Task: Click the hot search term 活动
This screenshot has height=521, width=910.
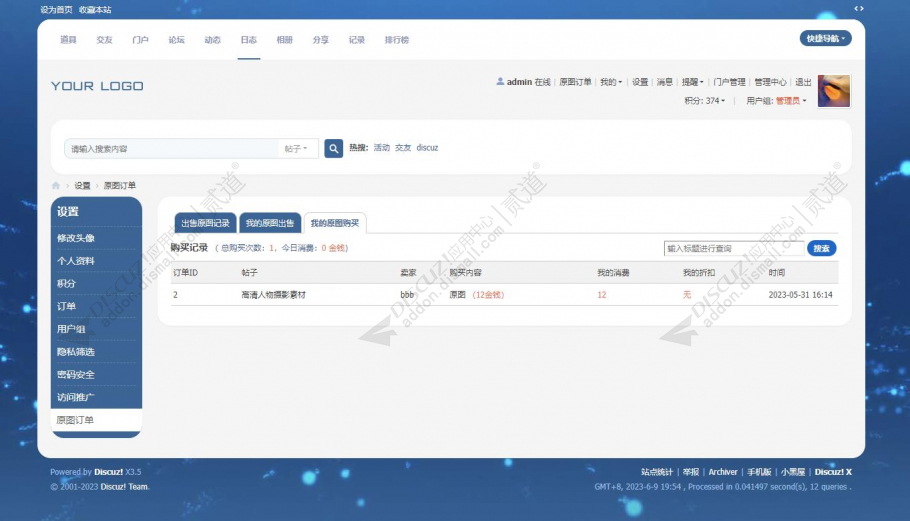Action: pyautogui.click(x=382, y=147)
